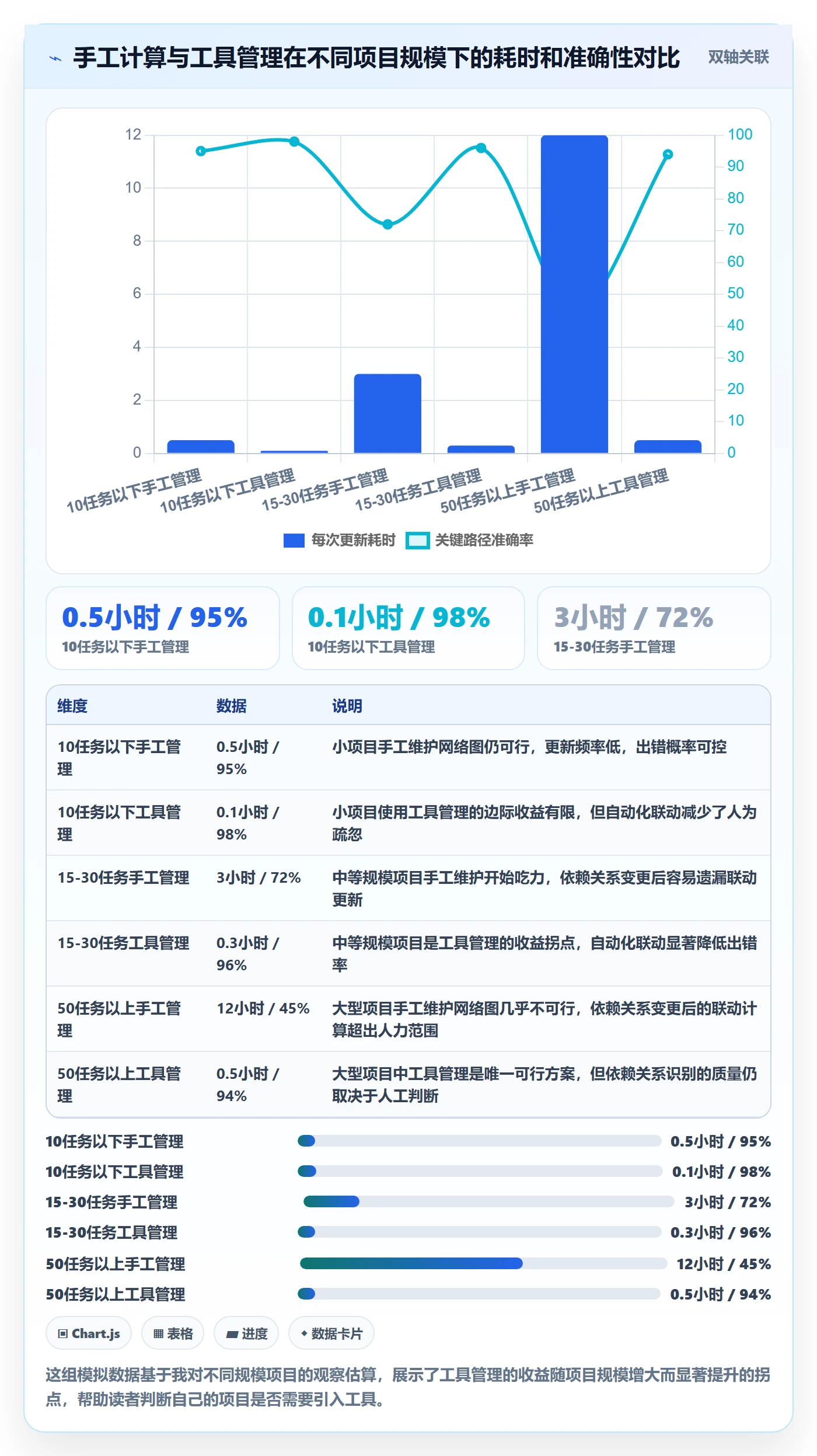Click the 50任务以上工具管理 progress bar
The width and height of the screenshot is (817, 1456).
tap(479, 1294)
